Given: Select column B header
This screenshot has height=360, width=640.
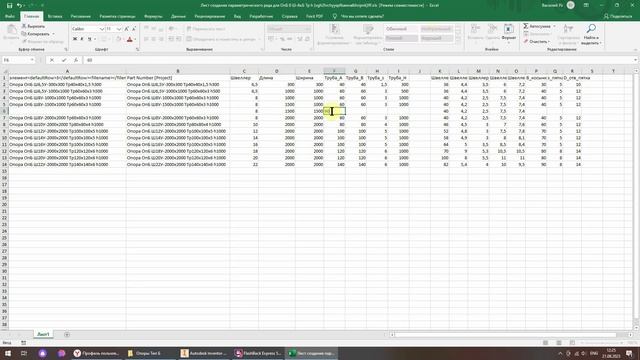Looking at the screenshot, I should (178, 71).
